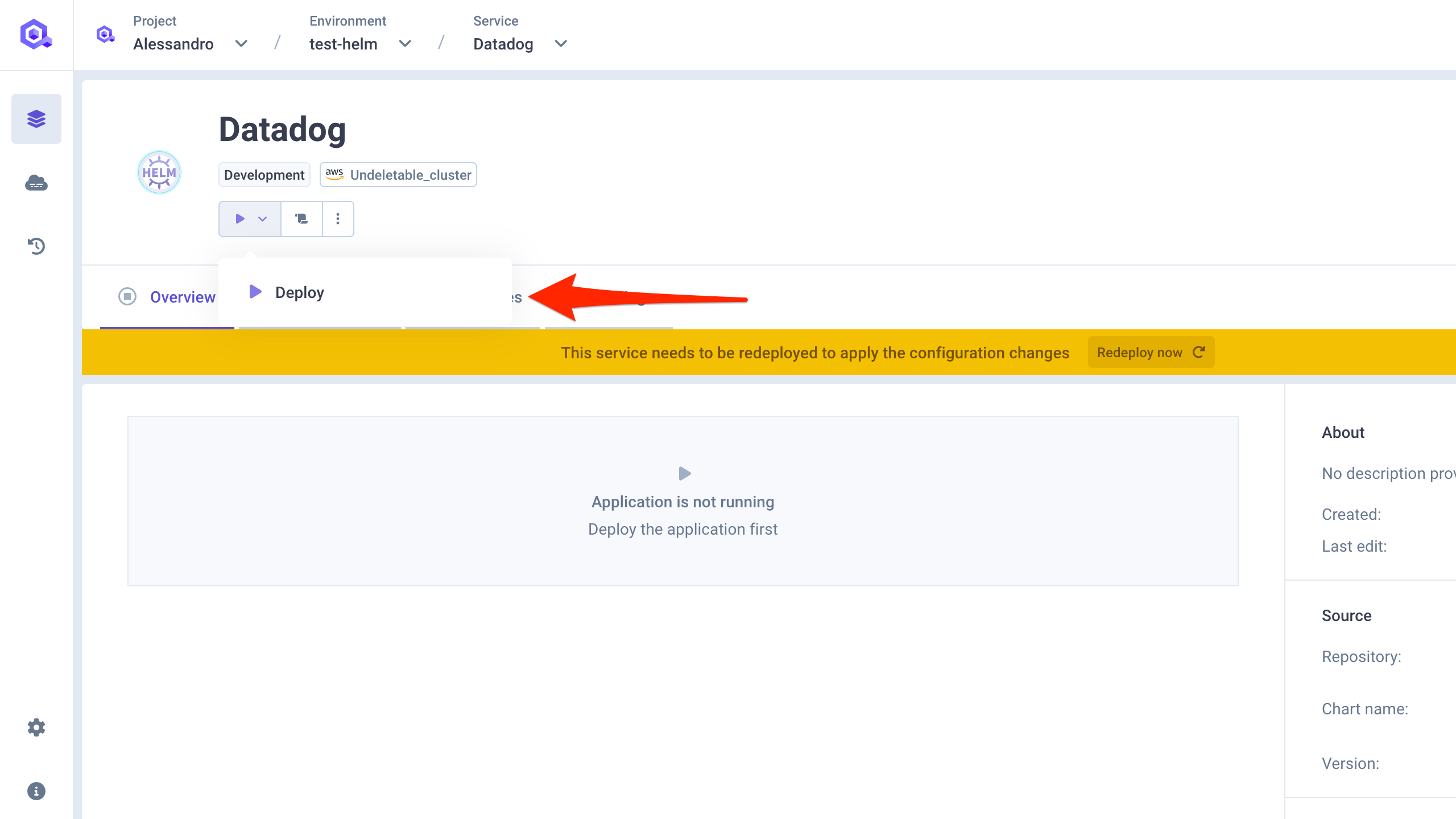Click the stopped status icon beside Overview
Viewport: 1456px width, 819px height.
(x=127, y=296)
